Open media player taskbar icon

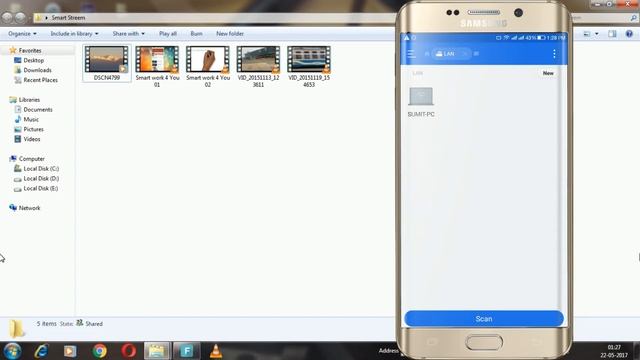tap(70, 351)
